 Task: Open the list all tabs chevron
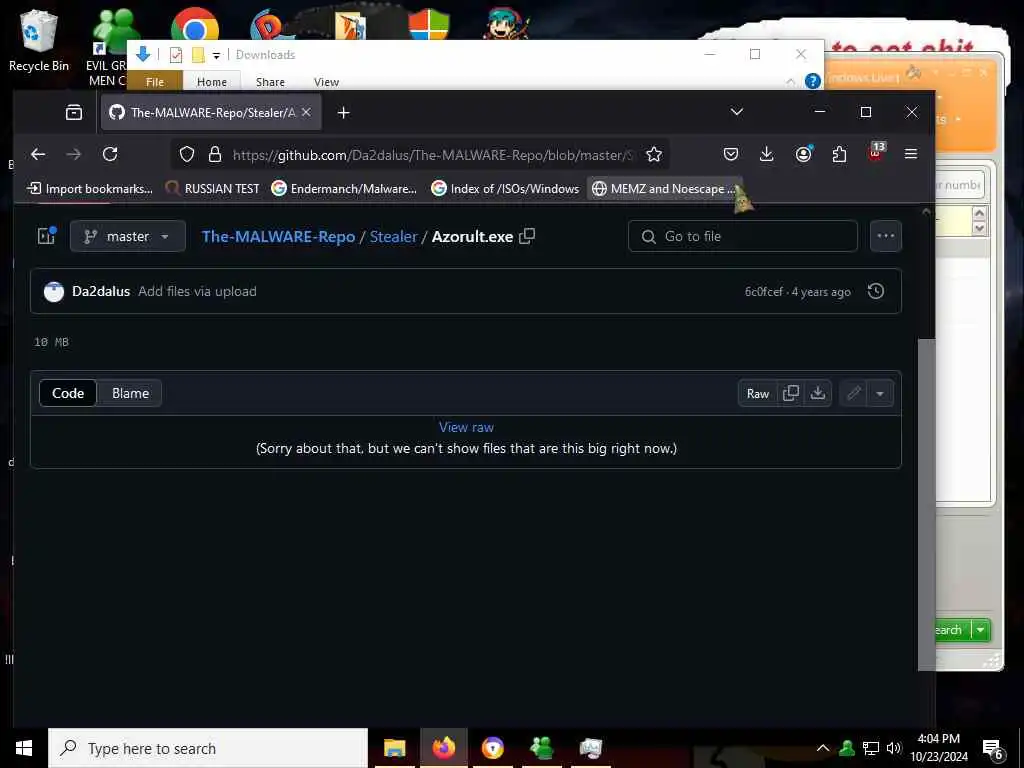(737, 112)
